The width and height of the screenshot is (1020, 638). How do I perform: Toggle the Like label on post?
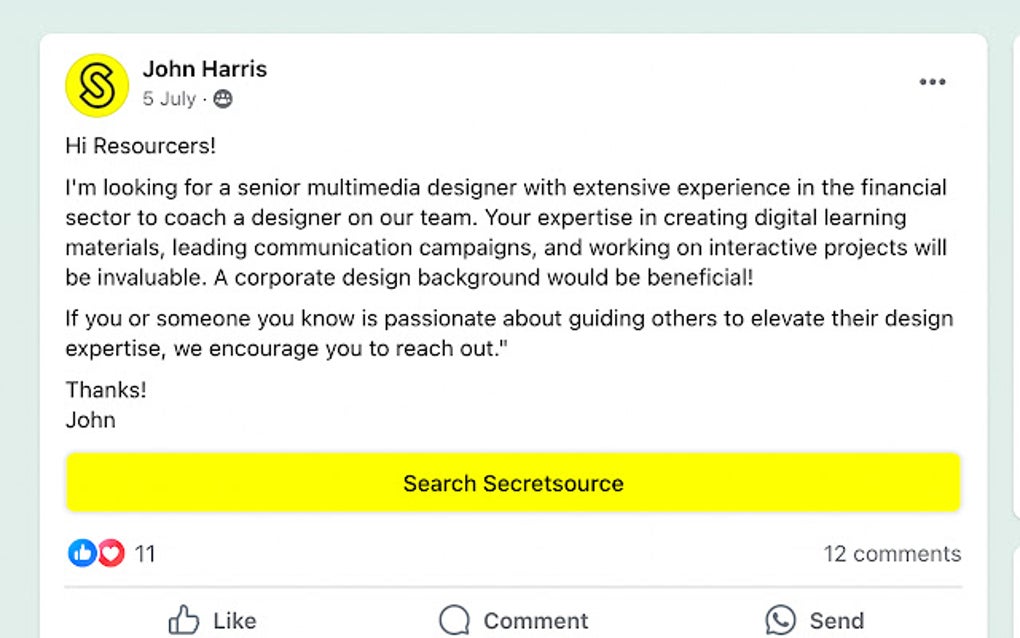(x=235, y=621)
